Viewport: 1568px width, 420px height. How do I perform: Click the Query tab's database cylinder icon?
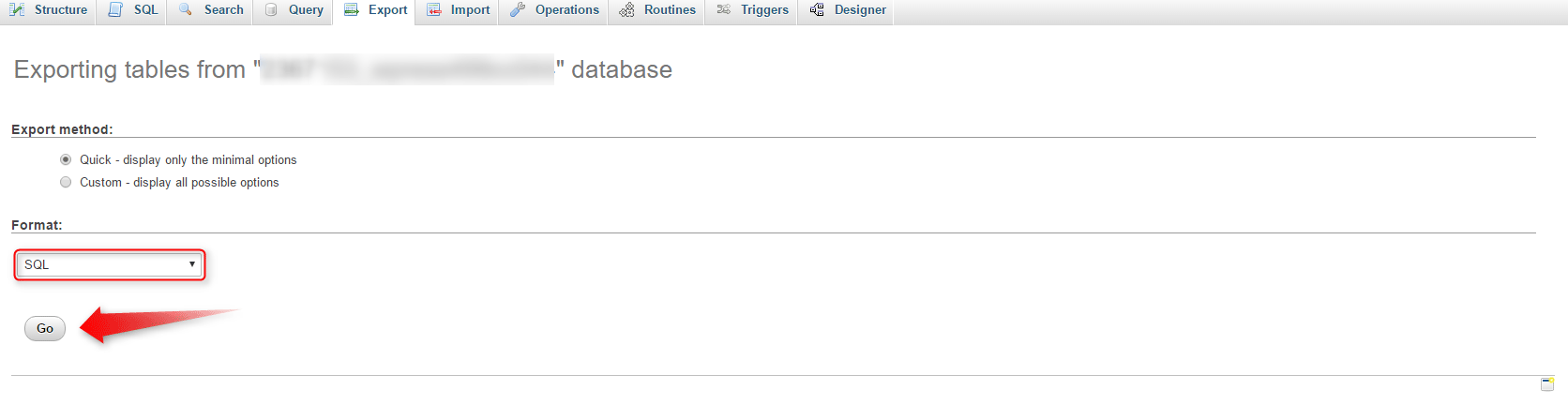click(x=271, y=9)
